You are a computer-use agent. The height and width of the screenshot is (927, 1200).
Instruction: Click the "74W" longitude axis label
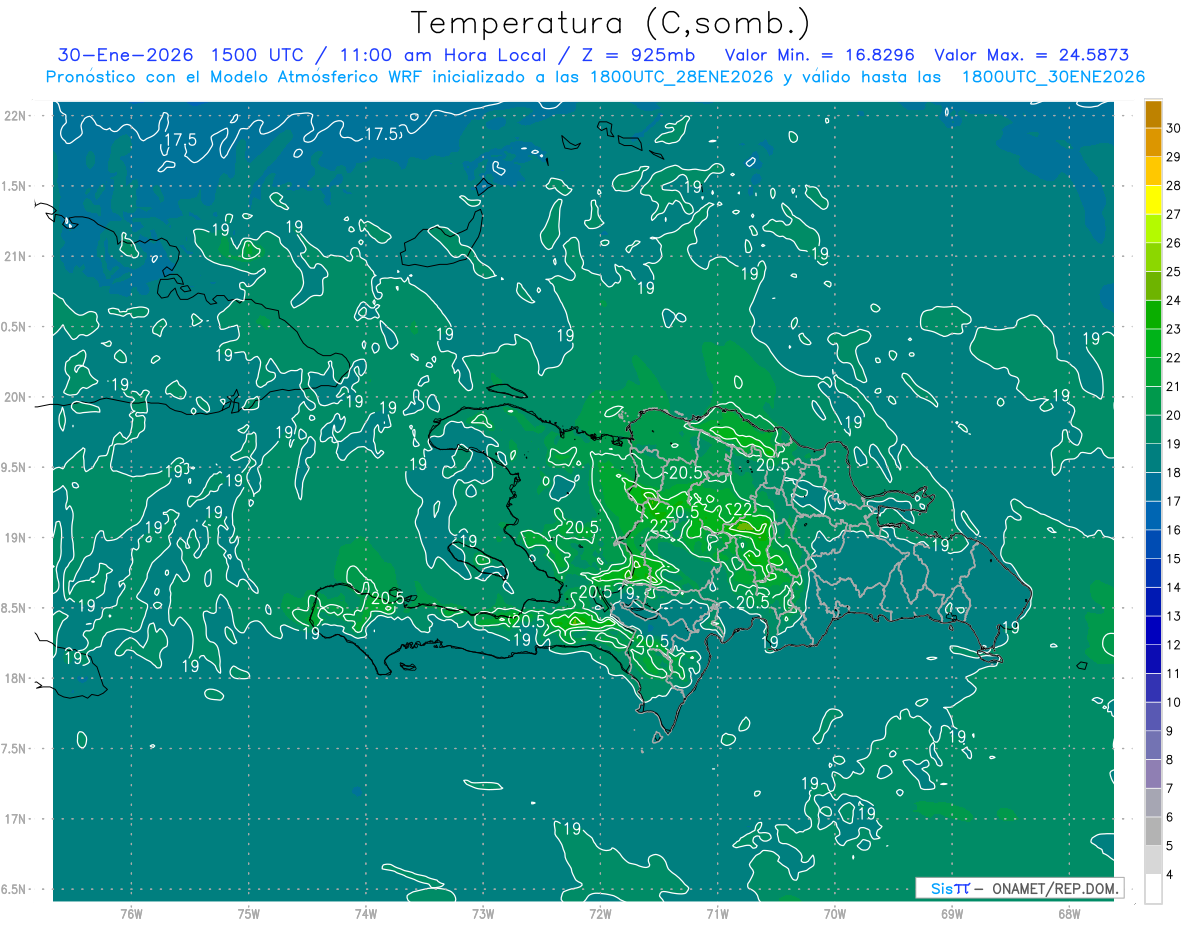tap(365, 913)
